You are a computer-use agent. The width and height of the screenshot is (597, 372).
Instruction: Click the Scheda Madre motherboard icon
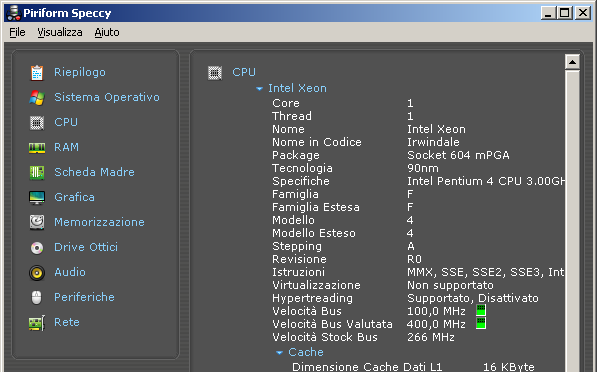[37, 172]
